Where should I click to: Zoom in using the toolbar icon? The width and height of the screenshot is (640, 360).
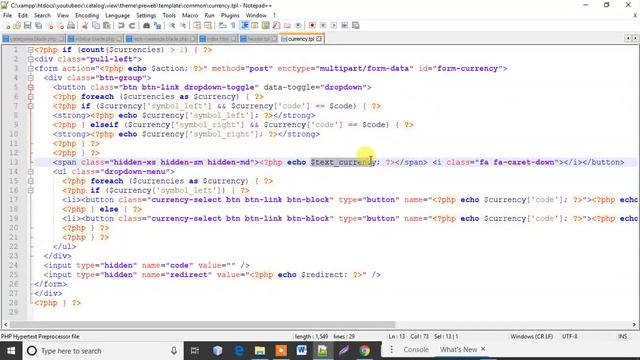pyautogui.click(x=172, y=25)
